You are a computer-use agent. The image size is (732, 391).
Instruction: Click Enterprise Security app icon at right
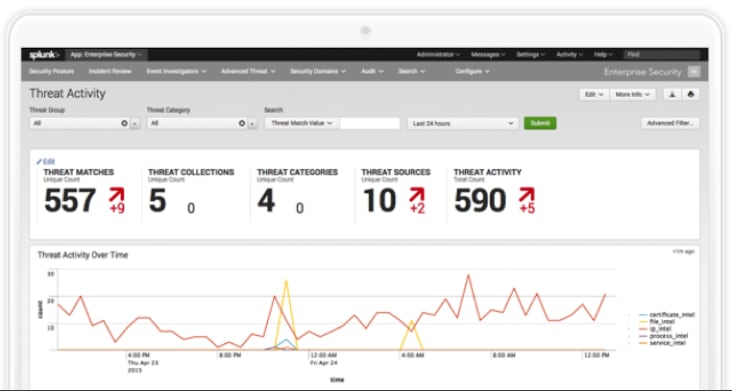(x=694, y=72)
